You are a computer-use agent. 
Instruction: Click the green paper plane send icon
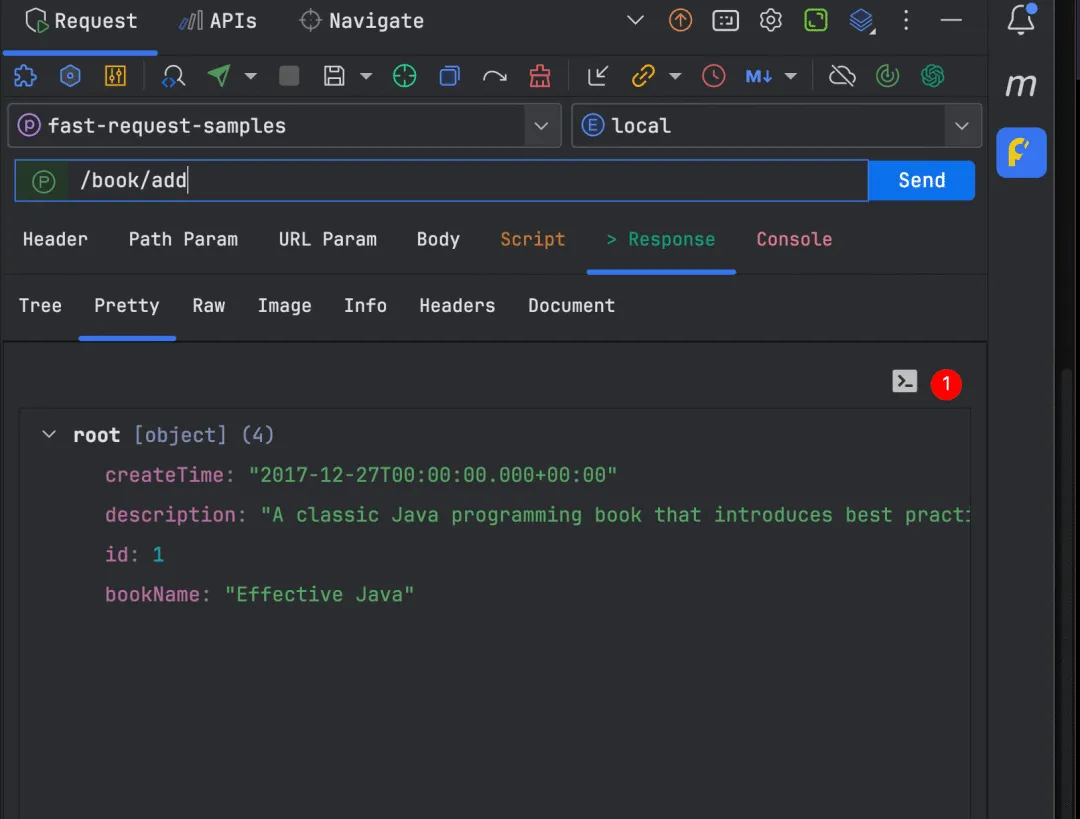(219, 75)
